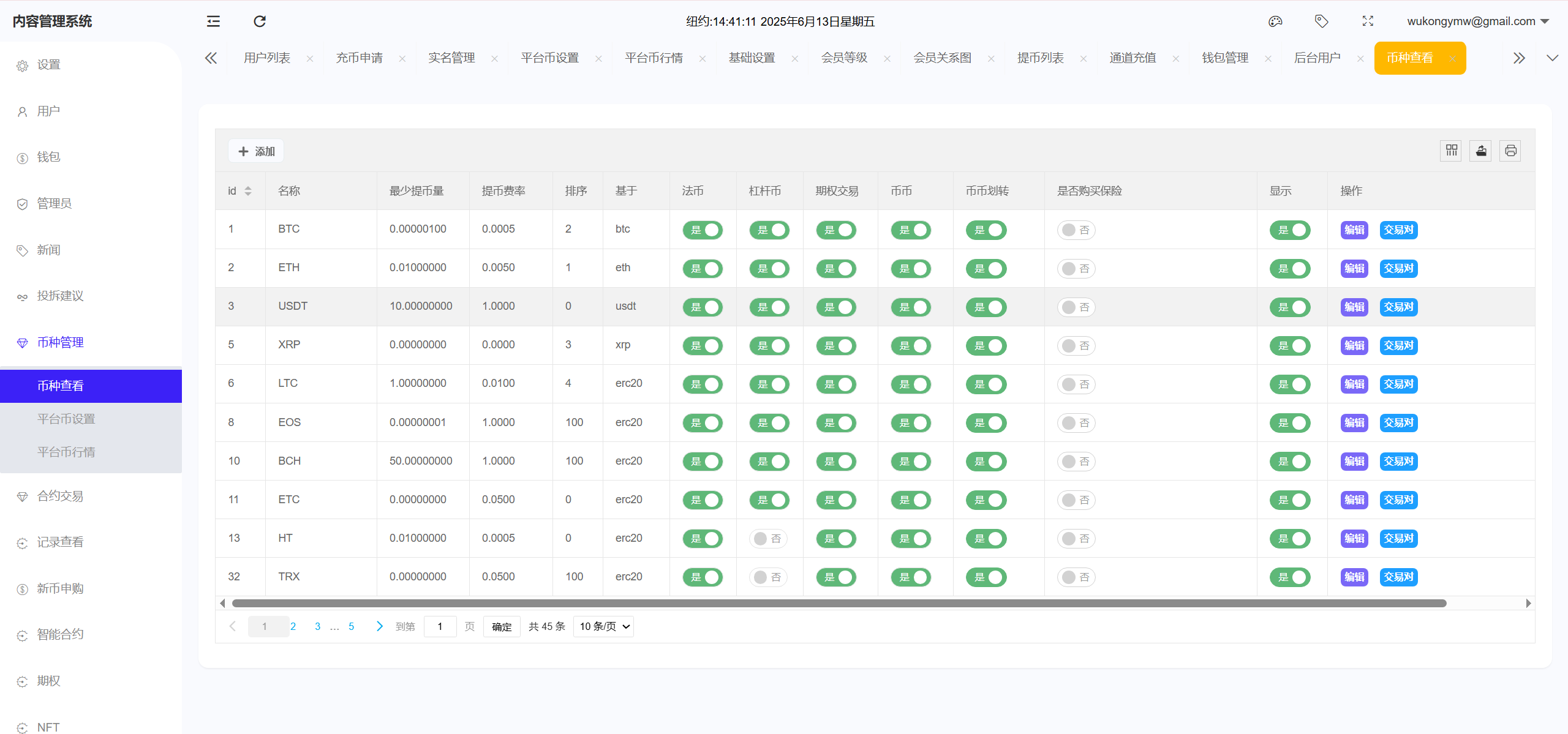
Task: Enter fullscreen mode via the expand icon
Action: click(1368, 21)
